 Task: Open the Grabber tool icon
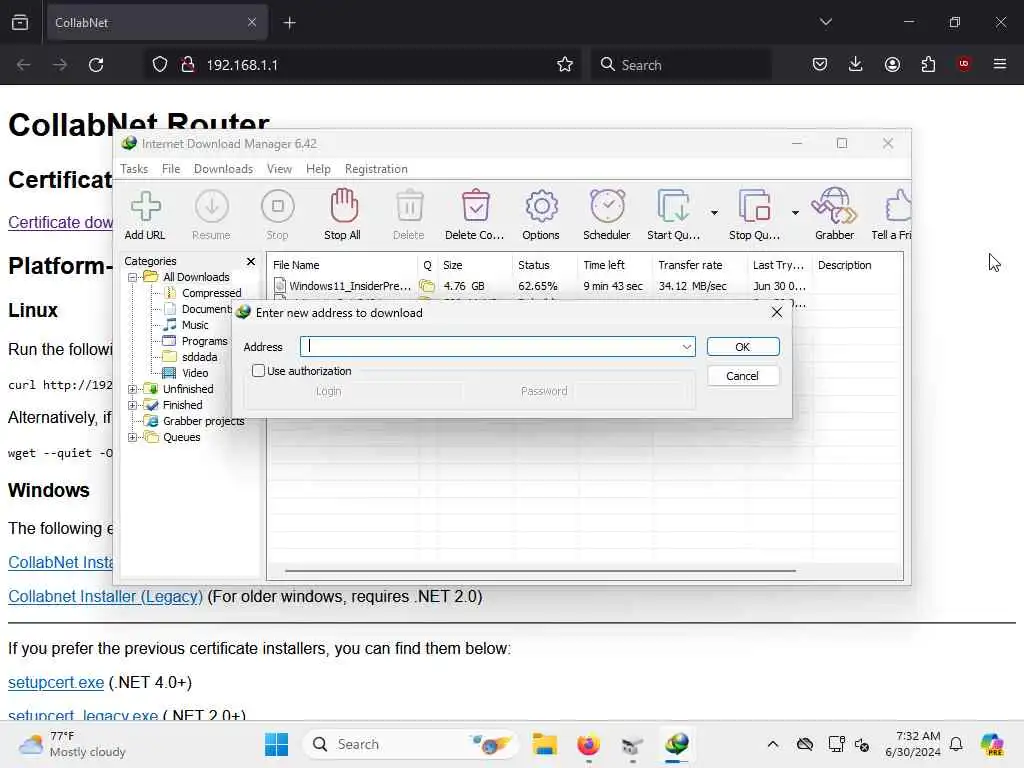click(x=834, y=206)
